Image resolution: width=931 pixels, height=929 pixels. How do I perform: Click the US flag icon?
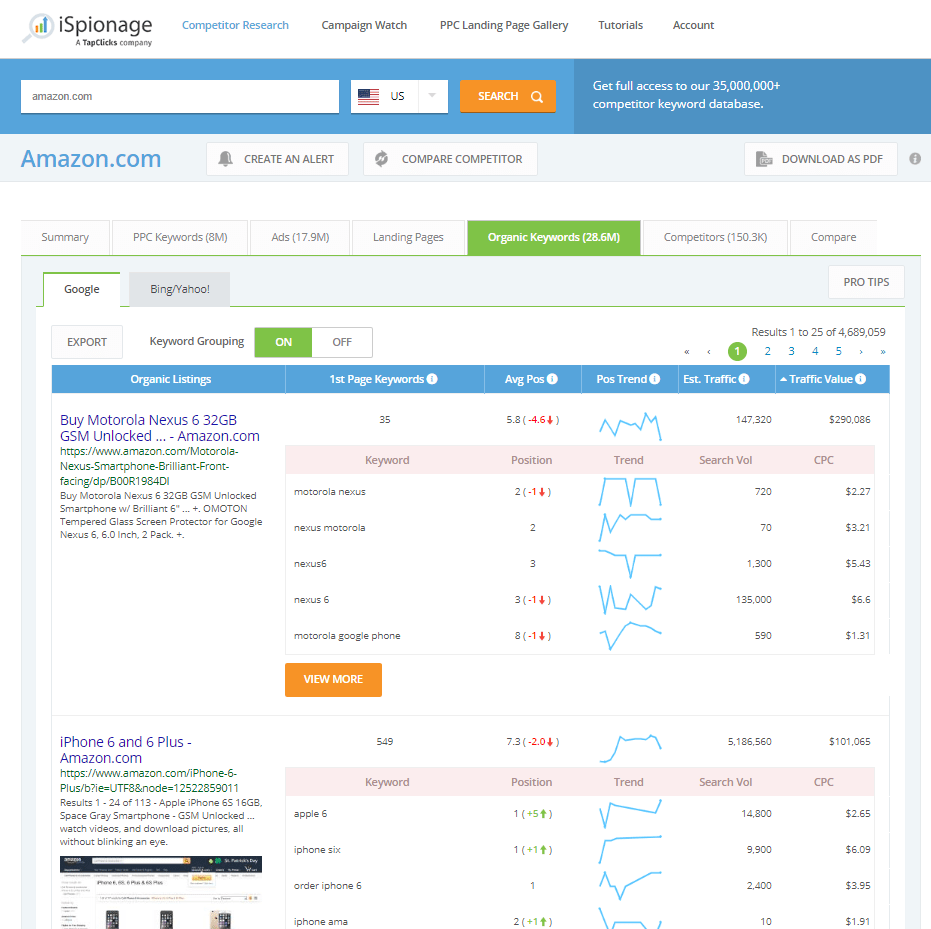(368, 96)
